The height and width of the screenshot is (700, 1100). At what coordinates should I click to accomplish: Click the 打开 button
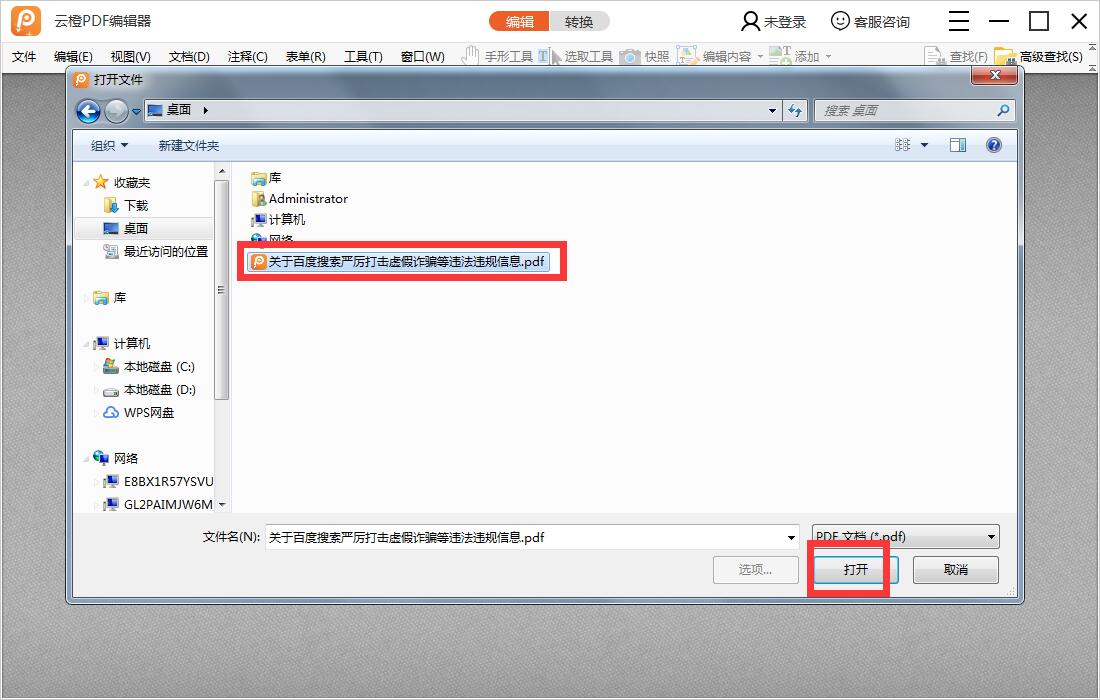[856, 570]
